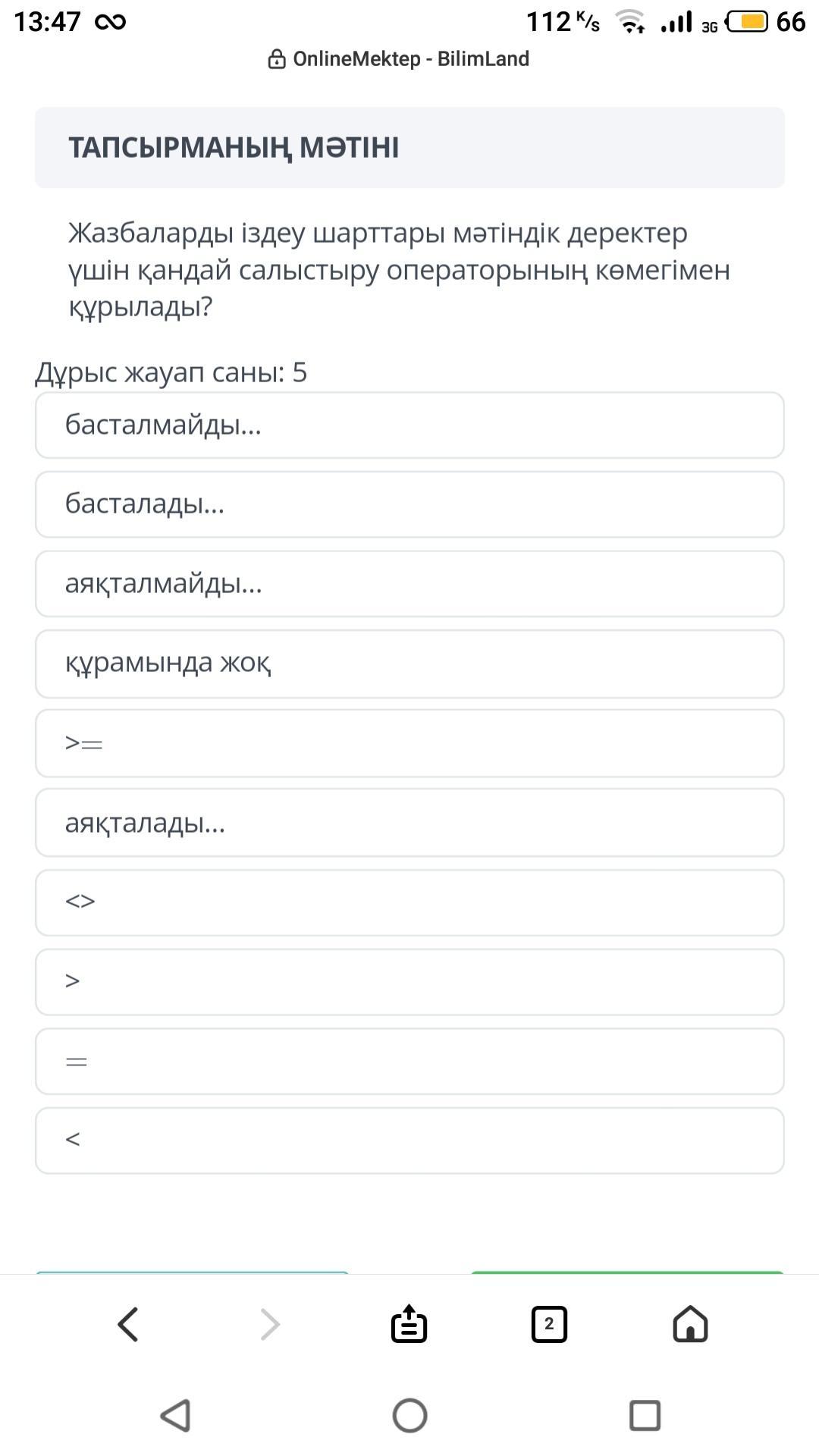The width and height of the screenshot is (819, 1456).
Task: Tap the OnlineMektep - BilimLand address bar
Action: tap(410, 59)
